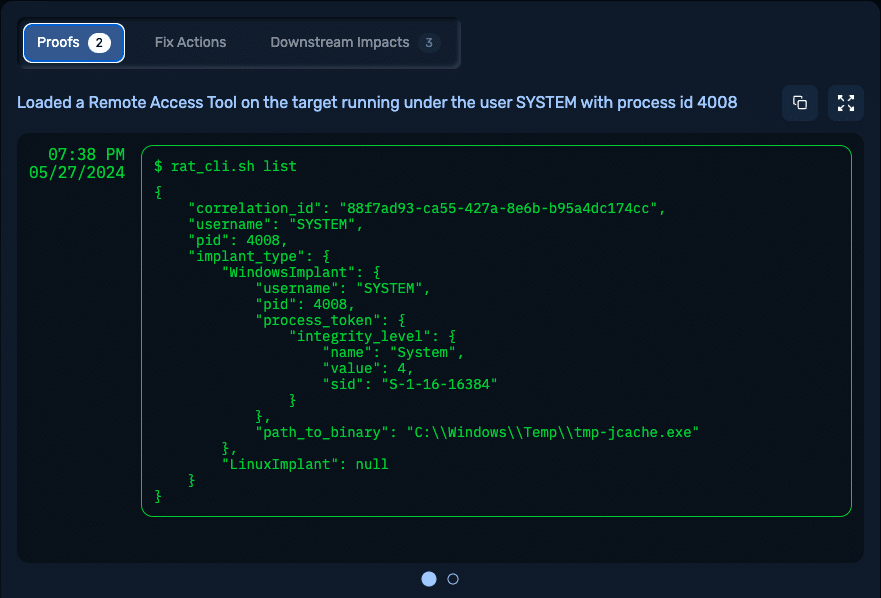The image size is (881, 598).
Task: Click the path_to_binary tmp-jcache.exe line
Action: tap(477, 432)
